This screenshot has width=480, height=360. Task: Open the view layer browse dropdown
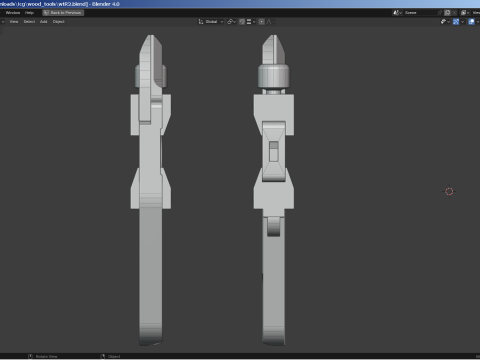(x=465, y=13)
